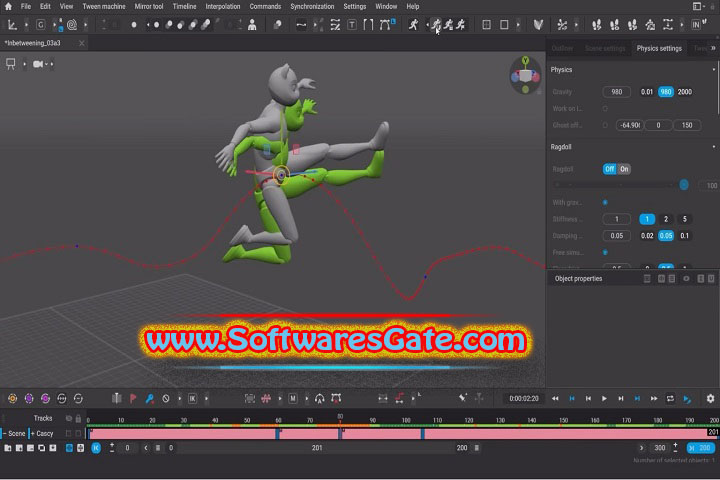Click the eye icon in Object properties header
The height and width of the screenshot is (480, 720).
tap(686, 279)
